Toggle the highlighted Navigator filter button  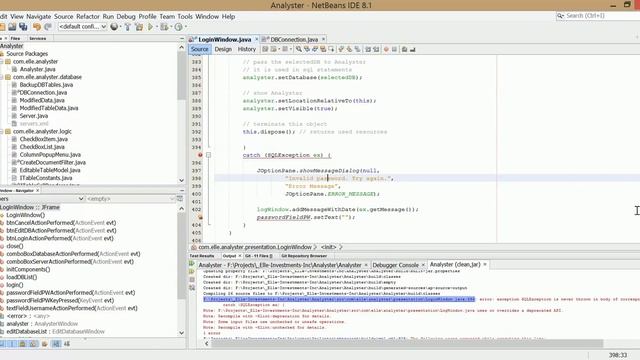pos(56,344)
